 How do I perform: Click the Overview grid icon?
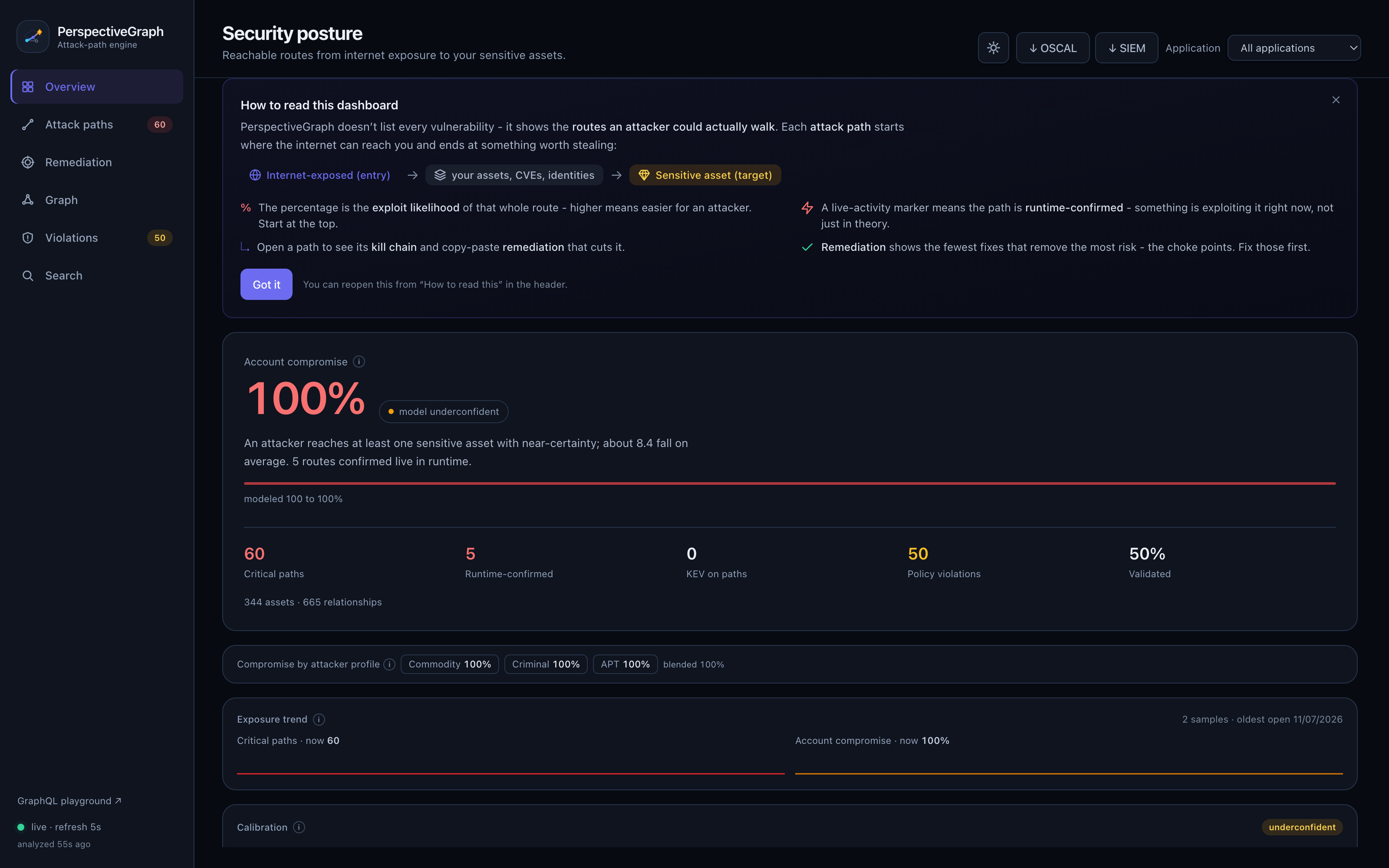coord(27,87)
